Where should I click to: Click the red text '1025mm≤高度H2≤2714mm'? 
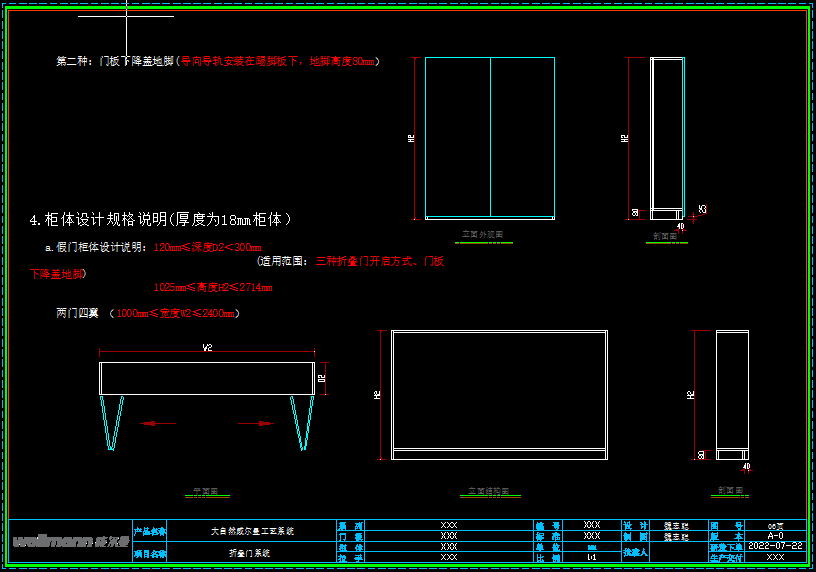click(213, 287)
